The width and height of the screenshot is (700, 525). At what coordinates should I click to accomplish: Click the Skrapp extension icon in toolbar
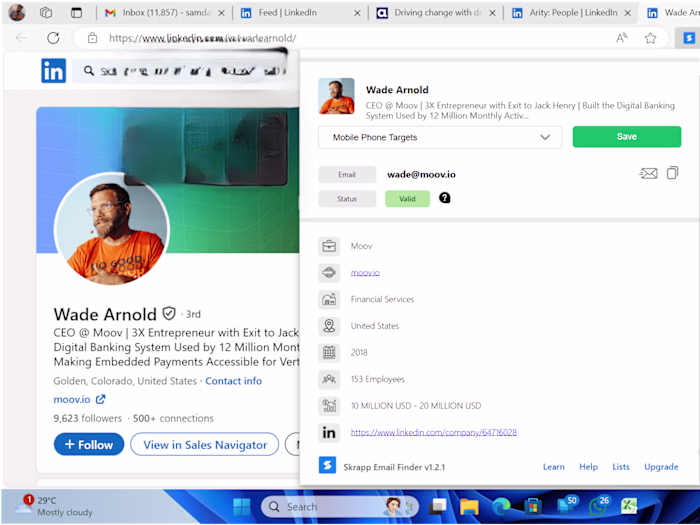[x=689, y=38]
